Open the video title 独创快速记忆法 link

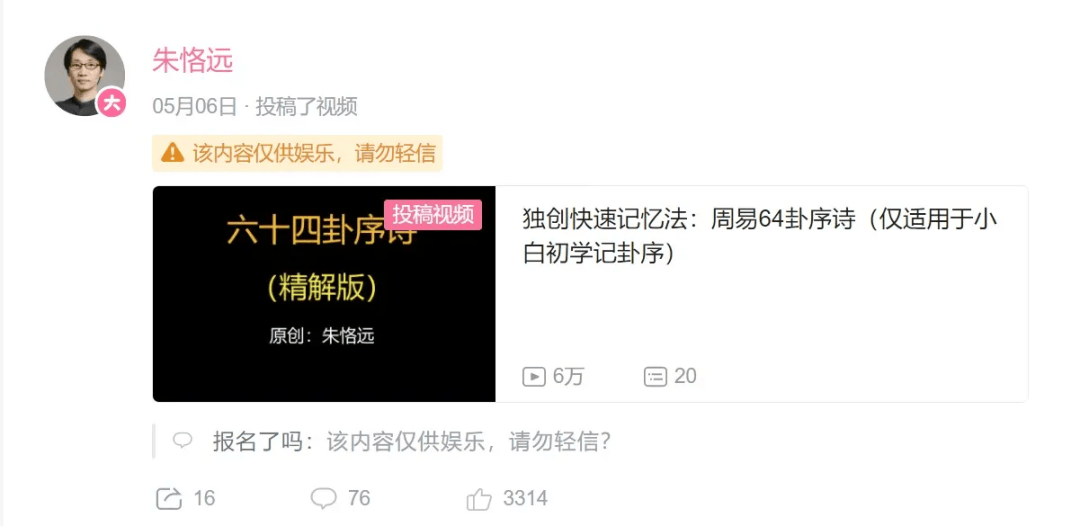760,236
